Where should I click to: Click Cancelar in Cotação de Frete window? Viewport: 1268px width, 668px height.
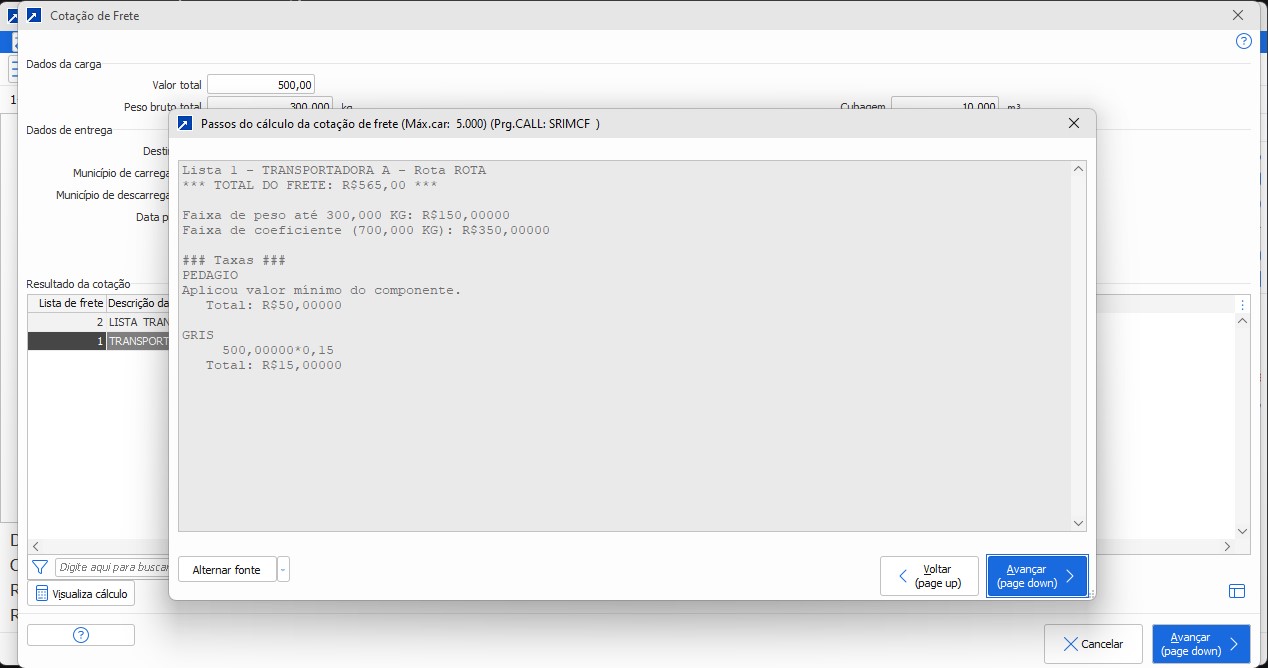1093,644
